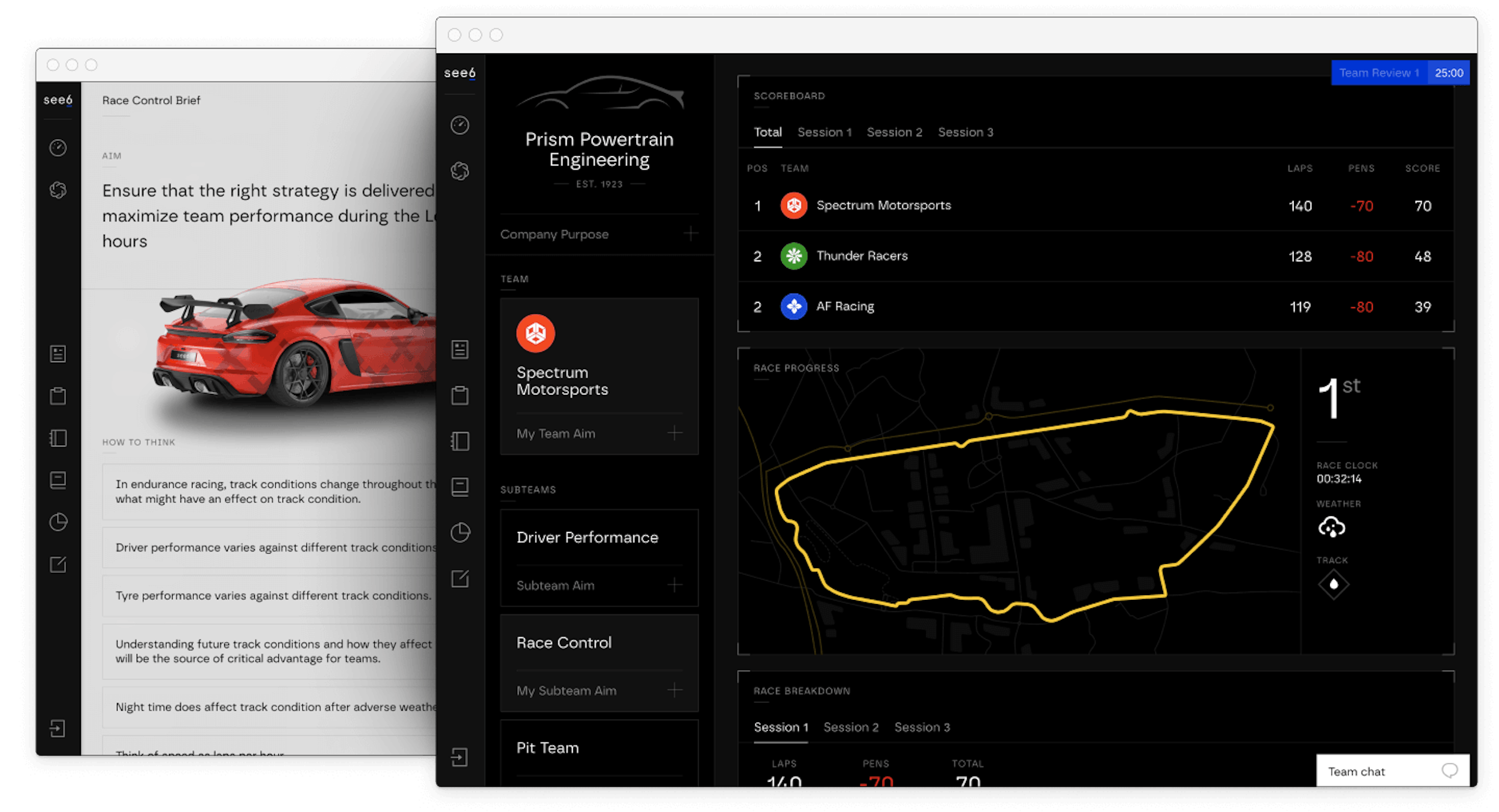This screenshot has height=812, width=1499.
Task: Open the notebook icon in front sidebar
Action: click(460, 441)
